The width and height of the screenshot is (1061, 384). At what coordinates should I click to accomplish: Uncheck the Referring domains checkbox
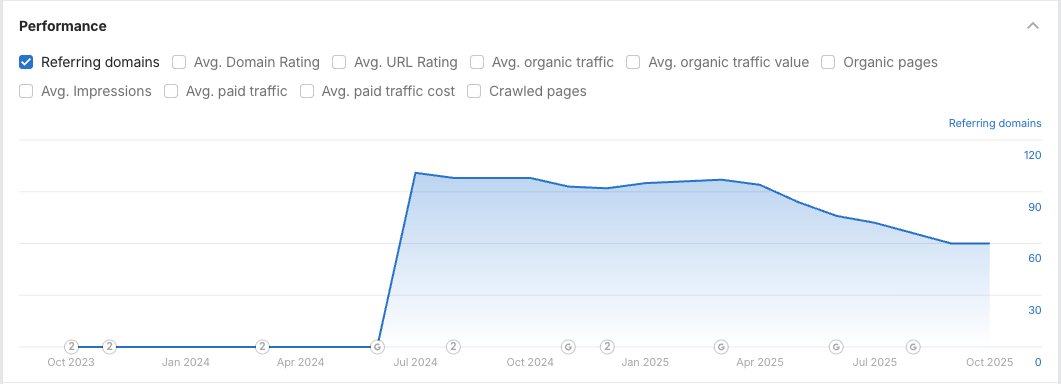click(x=26, y=62)
